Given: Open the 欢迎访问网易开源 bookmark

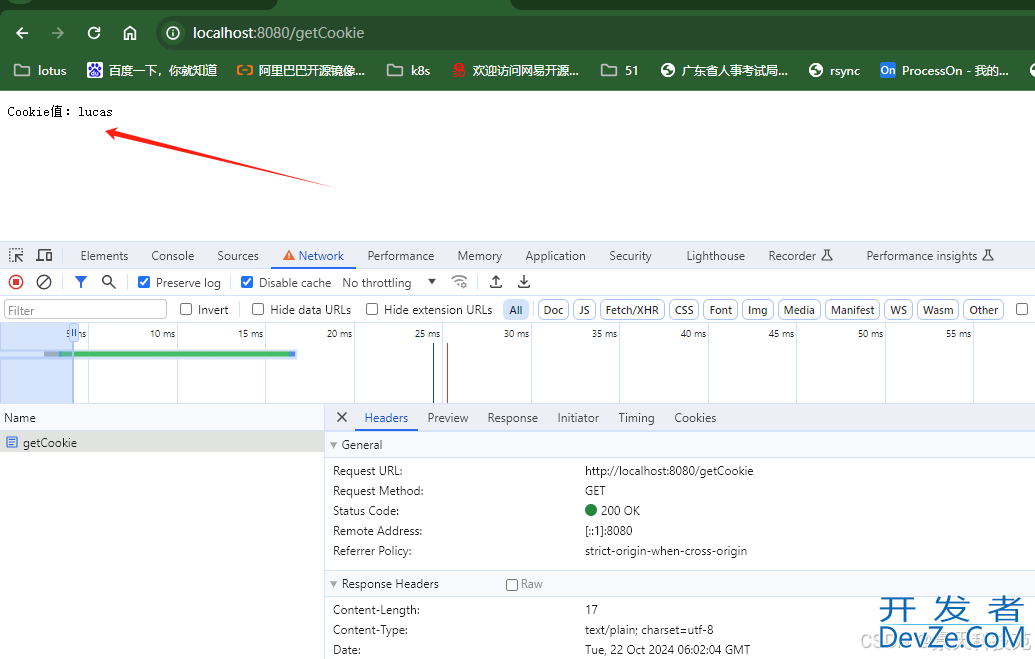Looking at the screenshot, I should point(515,71).
